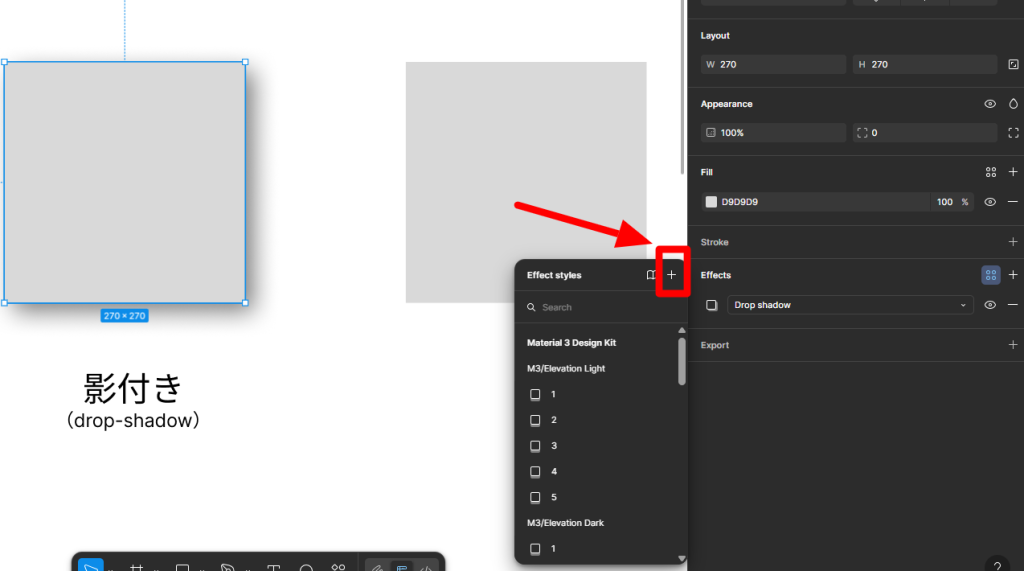
Task: Click the (drop-shadow) caption text
Action: point(133,420)
